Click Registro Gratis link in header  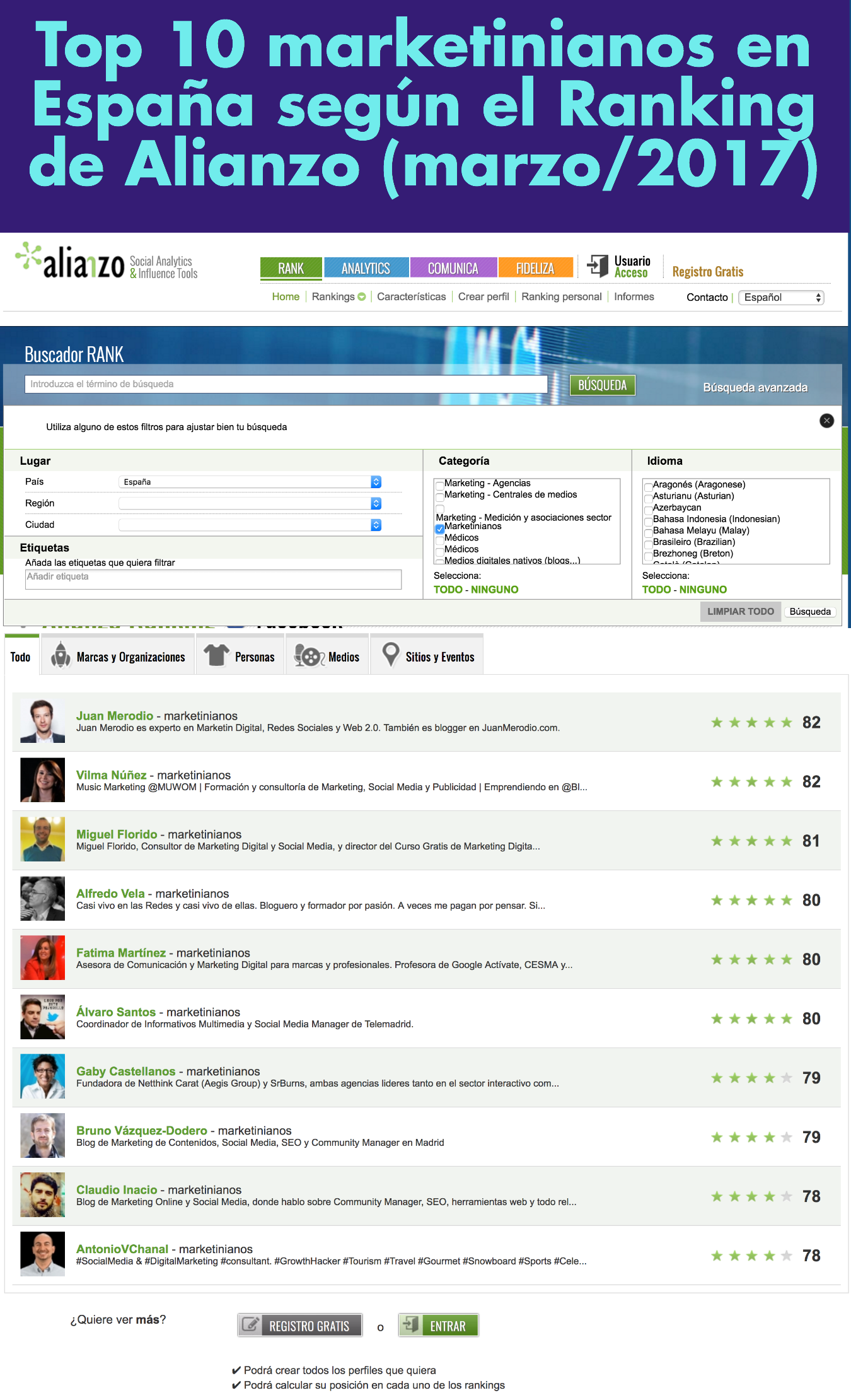click(x=708, y=272)
